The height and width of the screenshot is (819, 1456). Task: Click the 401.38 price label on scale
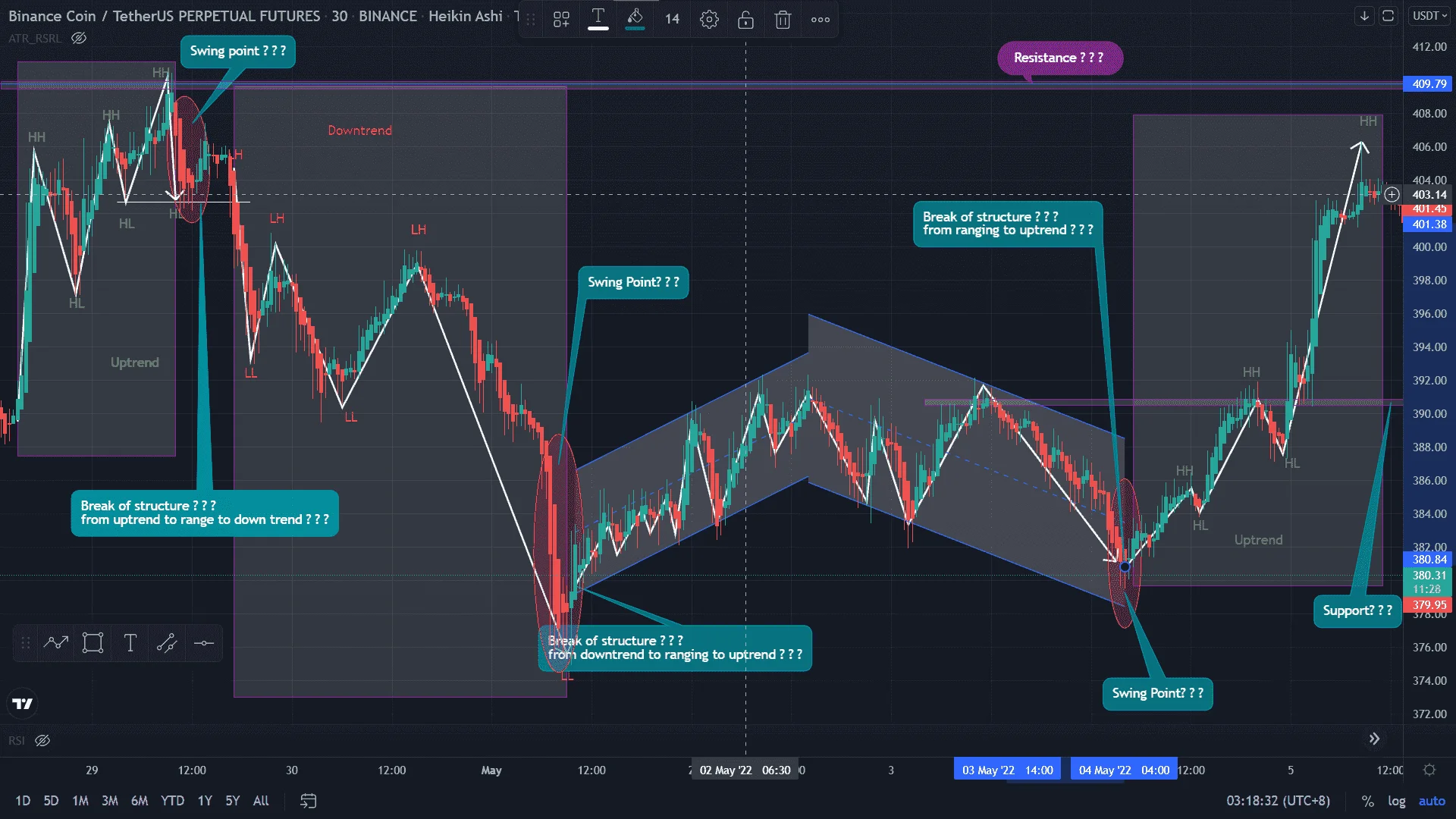[1429, 224]
